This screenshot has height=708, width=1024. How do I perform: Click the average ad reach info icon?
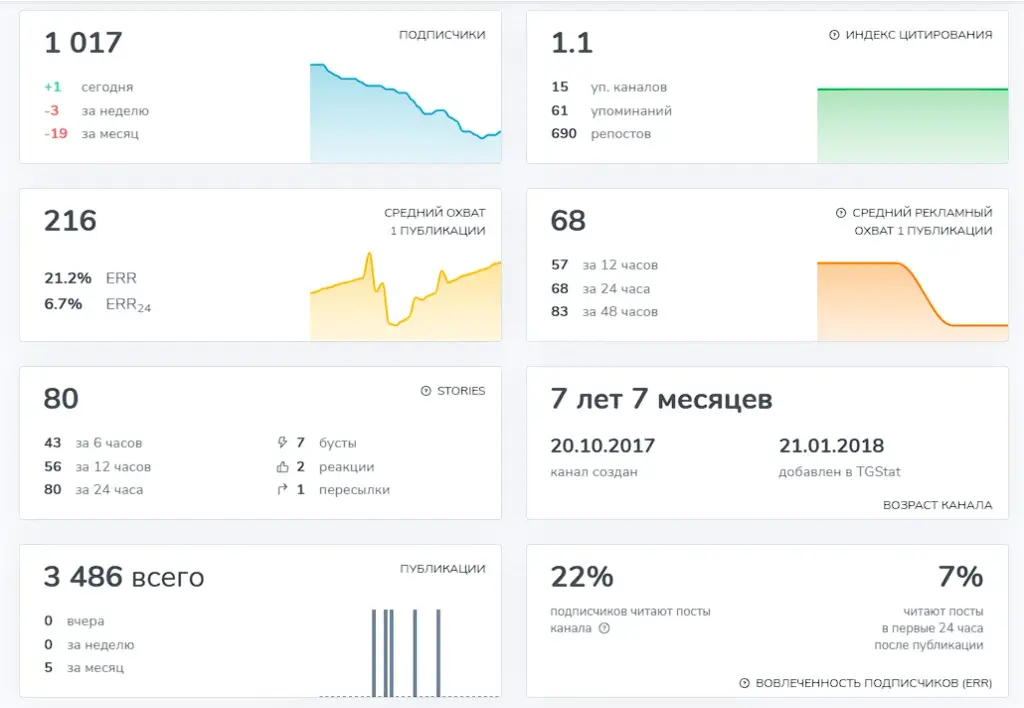pos(841,213)
